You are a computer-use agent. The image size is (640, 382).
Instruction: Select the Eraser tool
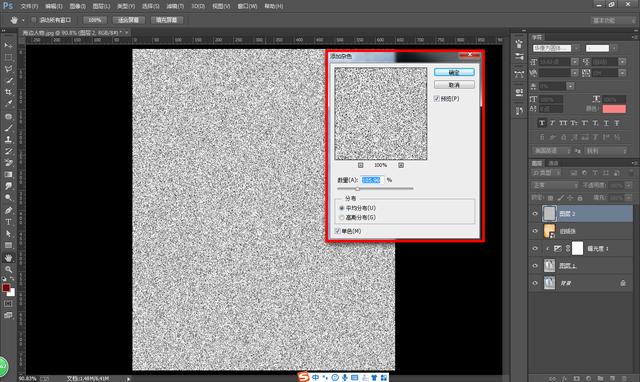click(8, 162)
